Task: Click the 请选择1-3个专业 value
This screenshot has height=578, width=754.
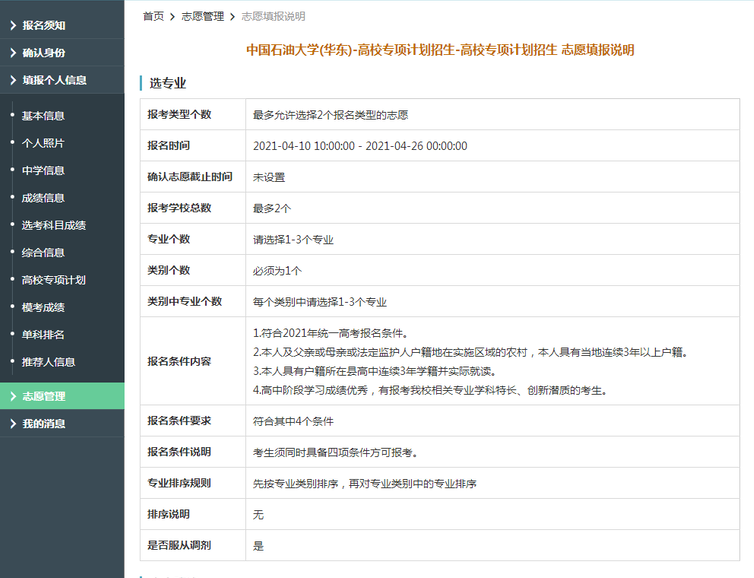Action: point(293,239)
